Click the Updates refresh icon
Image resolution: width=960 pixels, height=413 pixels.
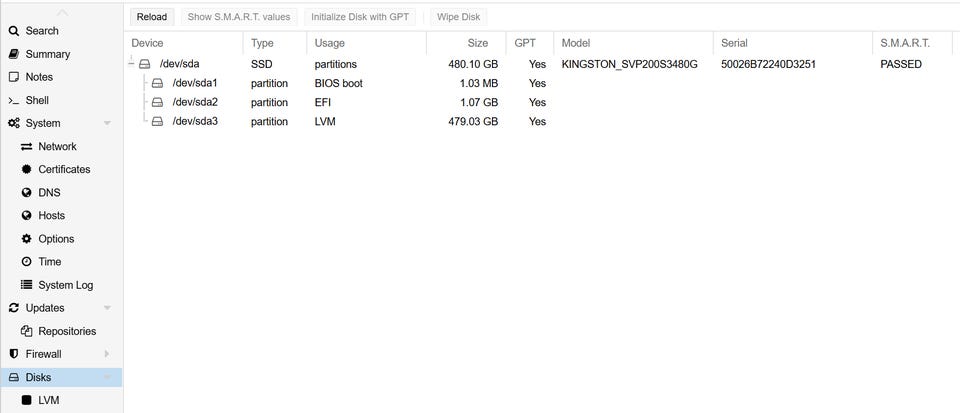(x=13, y=308)
